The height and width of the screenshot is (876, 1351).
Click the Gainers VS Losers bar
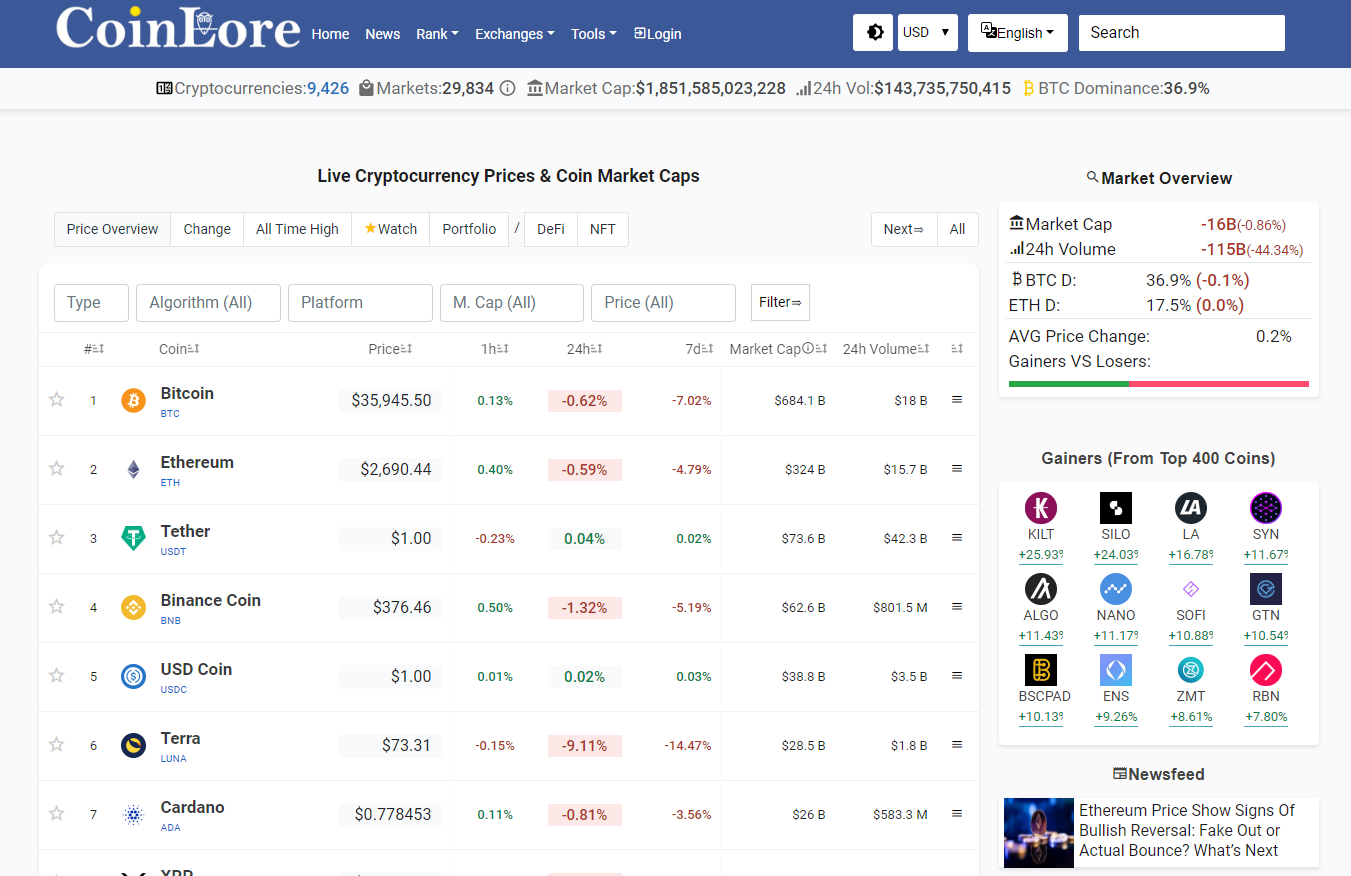(x=1159, y=383)
